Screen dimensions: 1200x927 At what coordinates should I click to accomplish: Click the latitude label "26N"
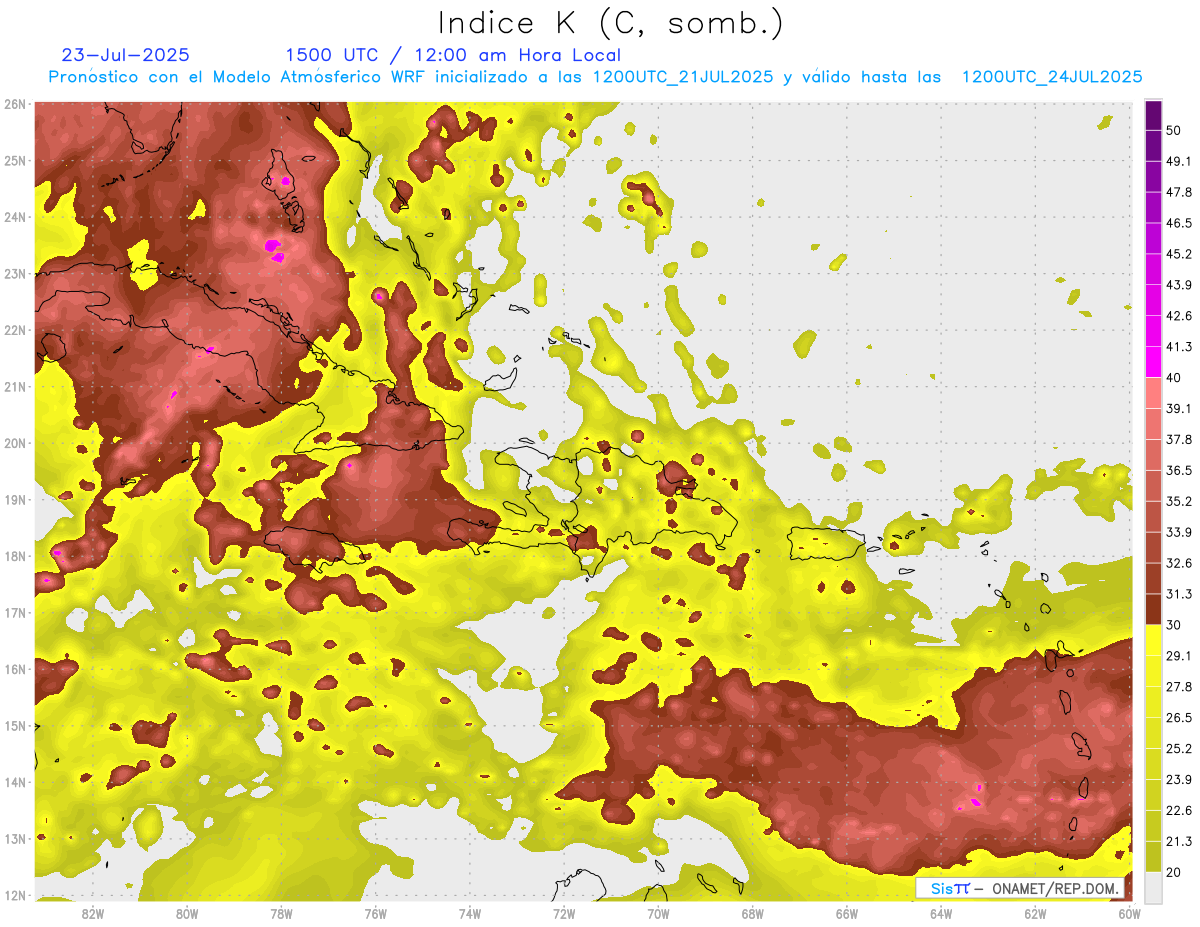14,104
